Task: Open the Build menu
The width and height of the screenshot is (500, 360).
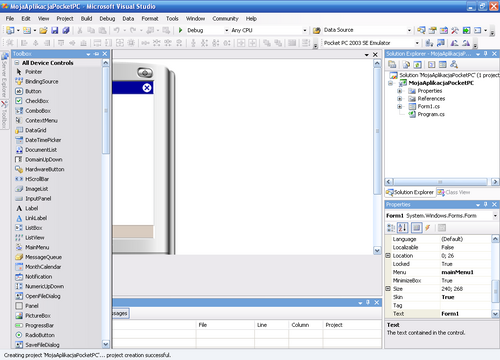Action: 86,19
